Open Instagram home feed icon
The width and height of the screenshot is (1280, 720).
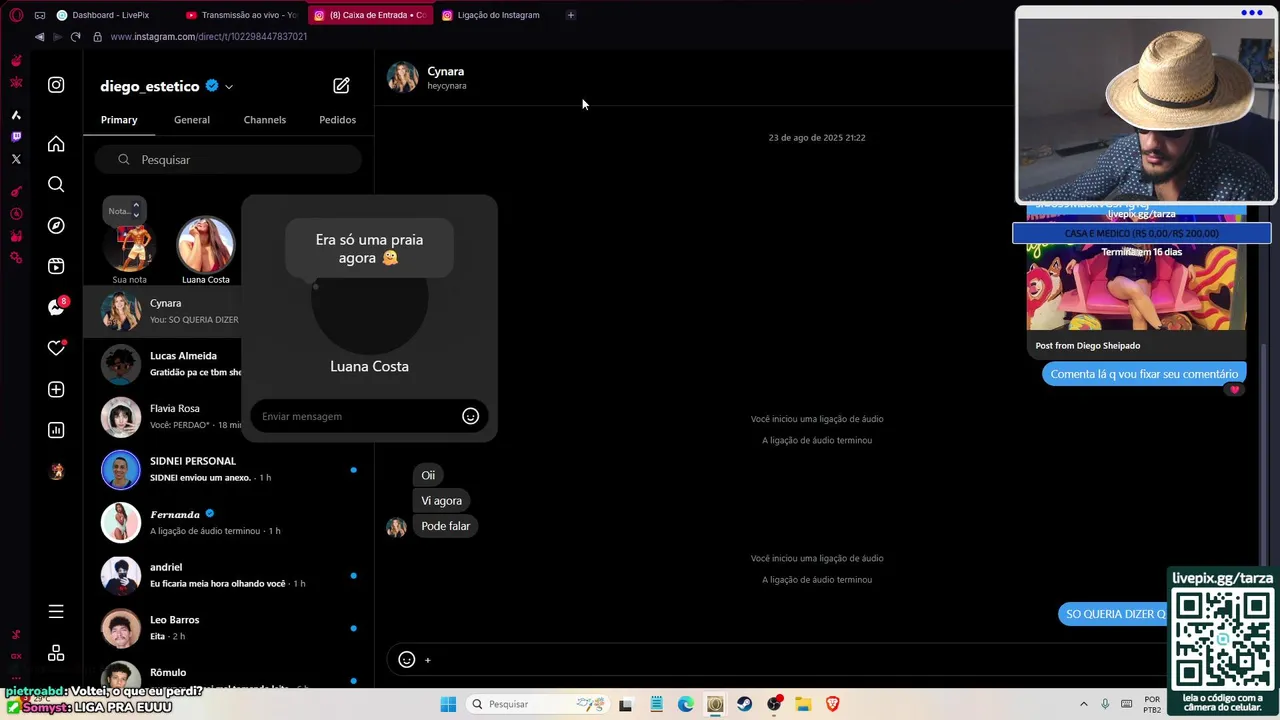[56, 144]
